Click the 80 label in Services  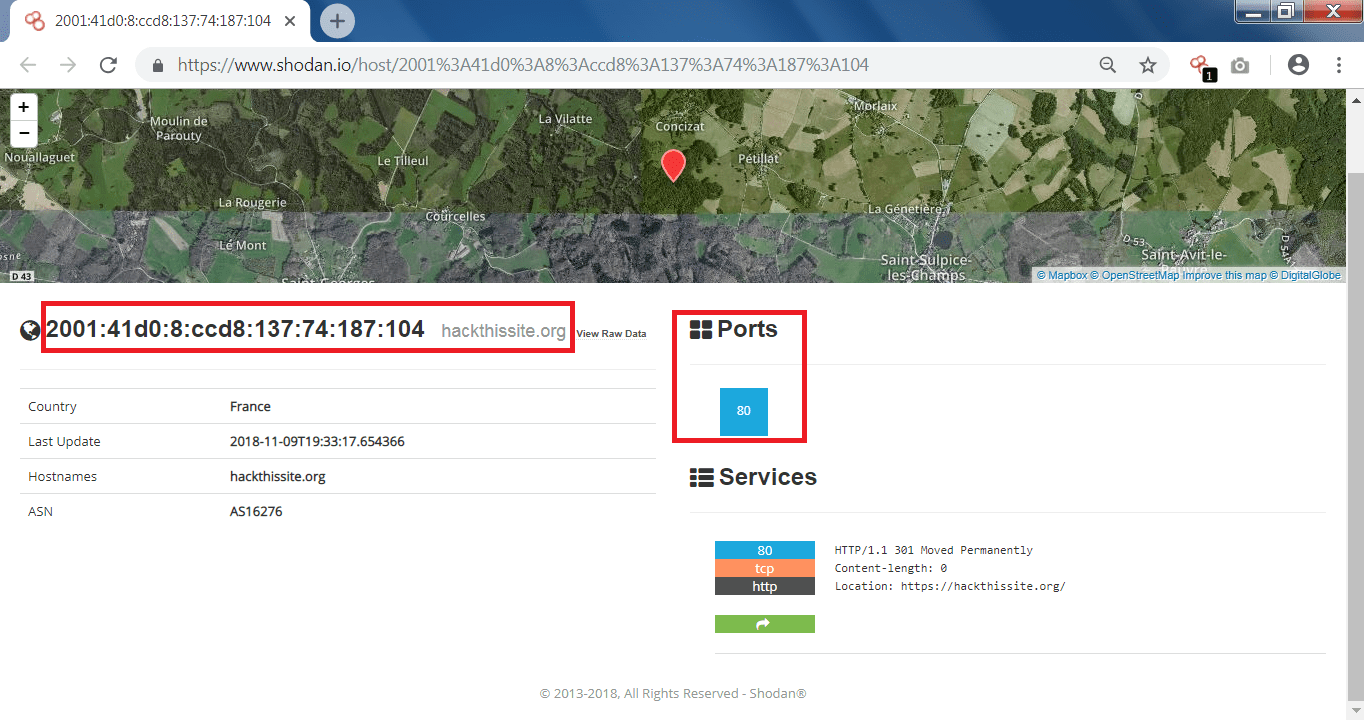(765, 551)
